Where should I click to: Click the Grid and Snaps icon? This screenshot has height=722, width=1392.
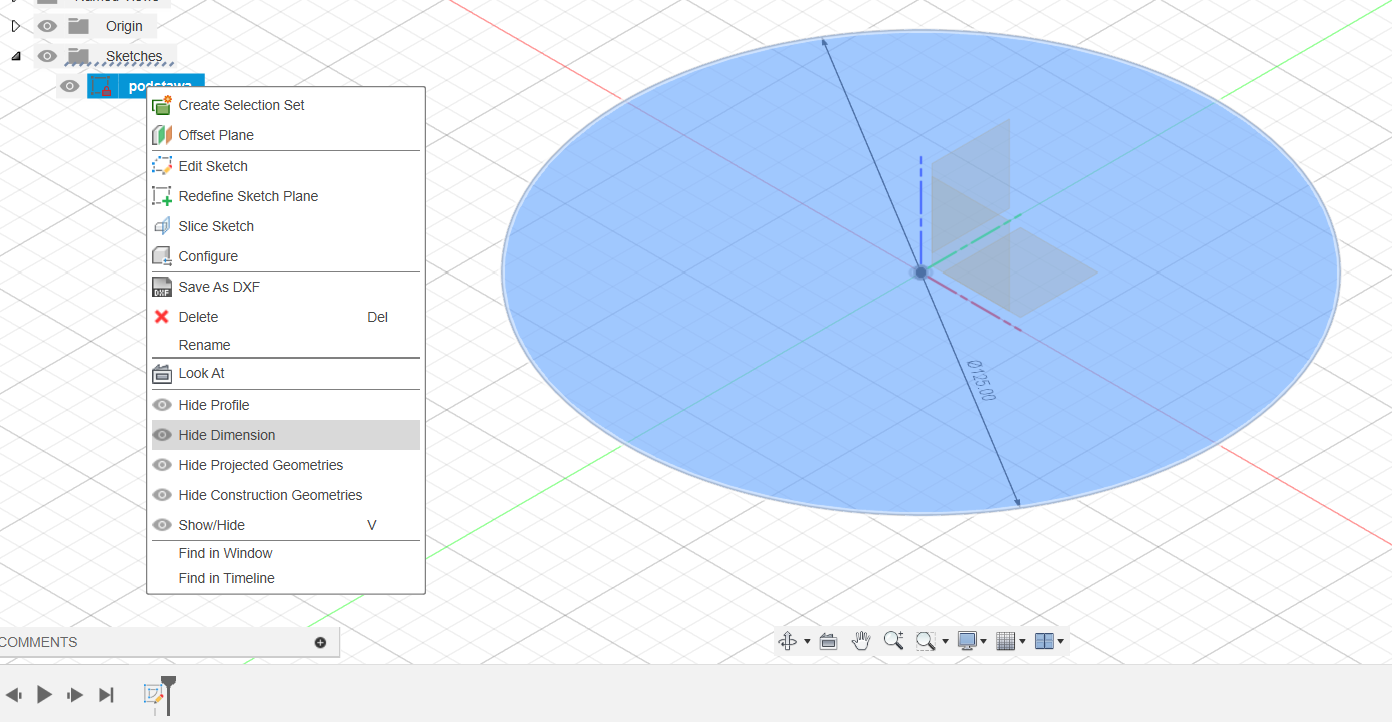(1006, 641)
